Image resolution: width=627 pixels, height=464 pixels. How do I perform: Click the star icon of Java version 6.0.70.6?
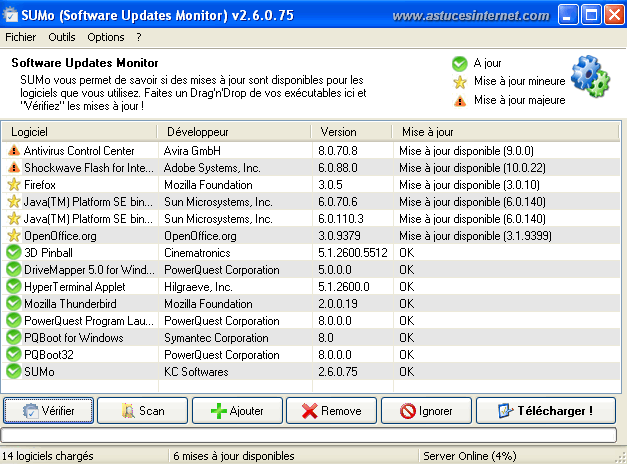[14, 202]
